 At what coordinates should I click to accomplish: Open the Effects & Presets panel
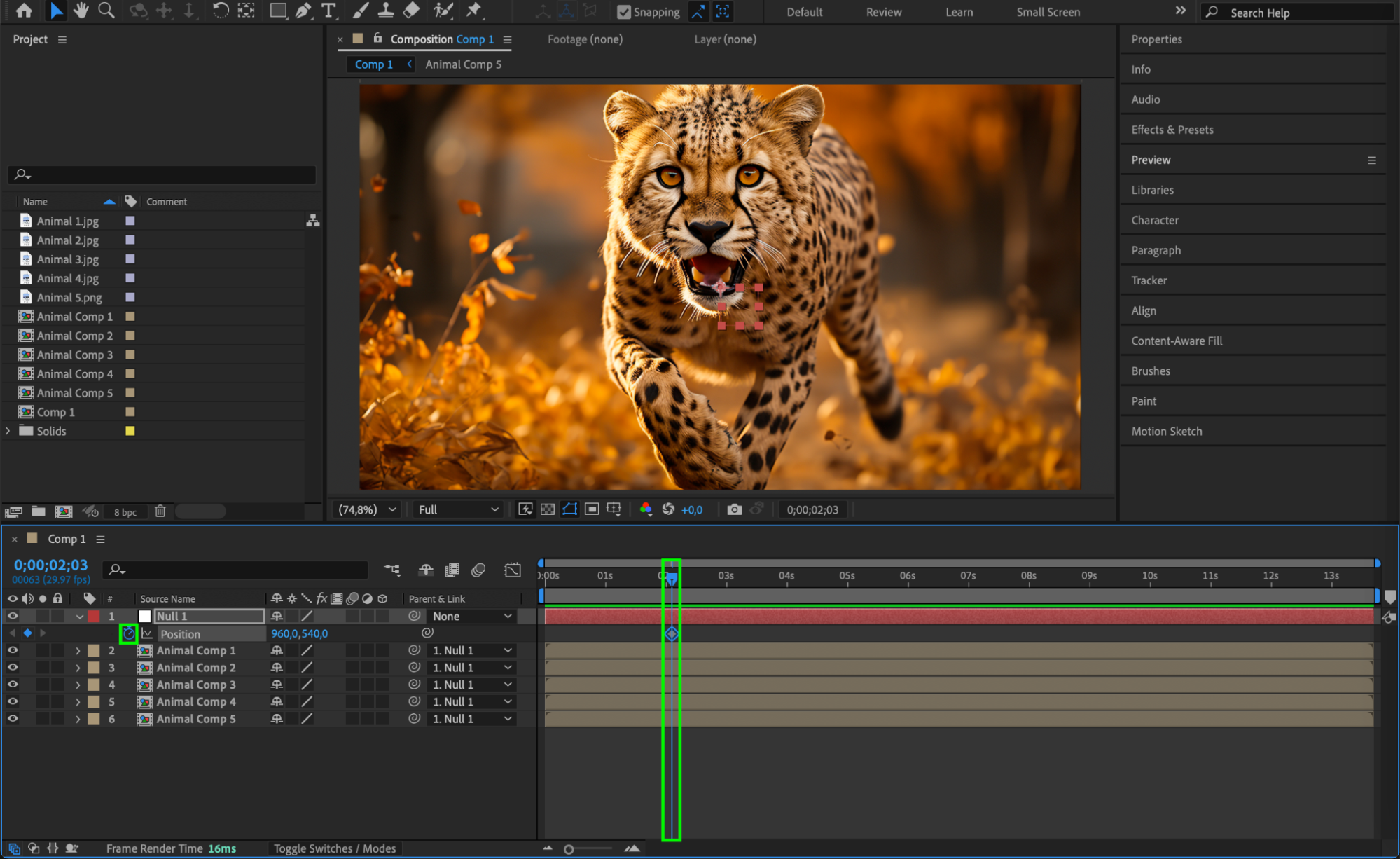[1172, 130]
